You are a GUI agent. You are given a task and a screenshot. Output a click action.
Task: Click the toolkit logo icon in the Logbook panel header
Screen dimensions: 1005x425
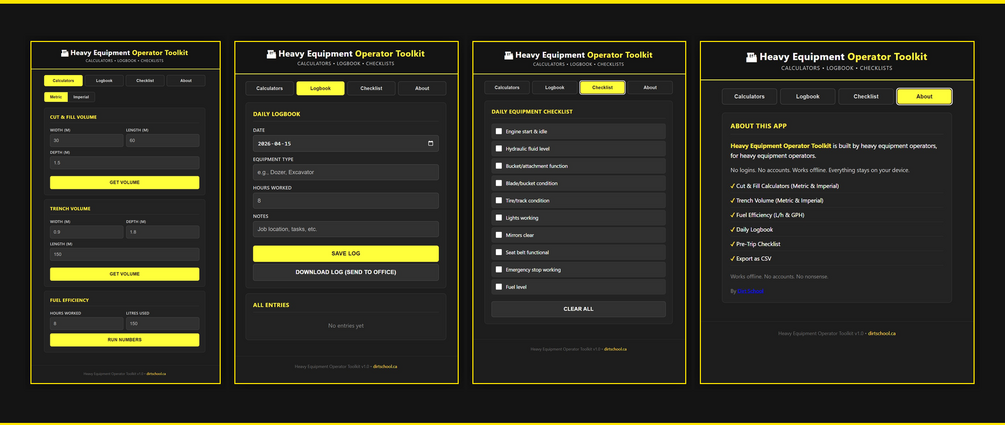(271, 54)
